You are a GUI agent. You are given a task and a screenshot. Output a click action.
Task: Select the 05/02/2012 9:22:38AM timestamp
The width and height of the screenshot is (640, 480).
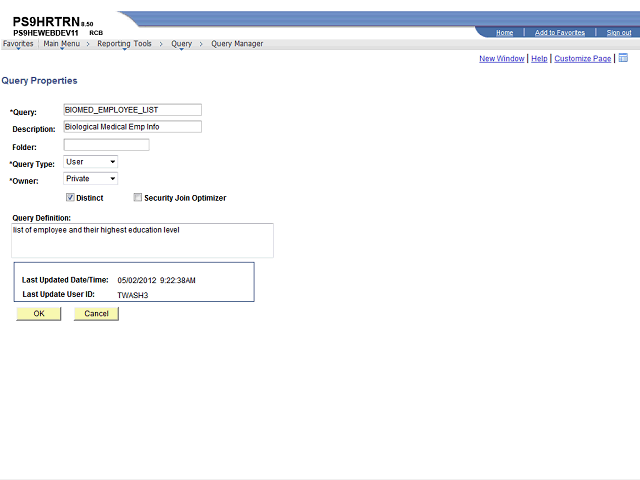coord(156,280)
